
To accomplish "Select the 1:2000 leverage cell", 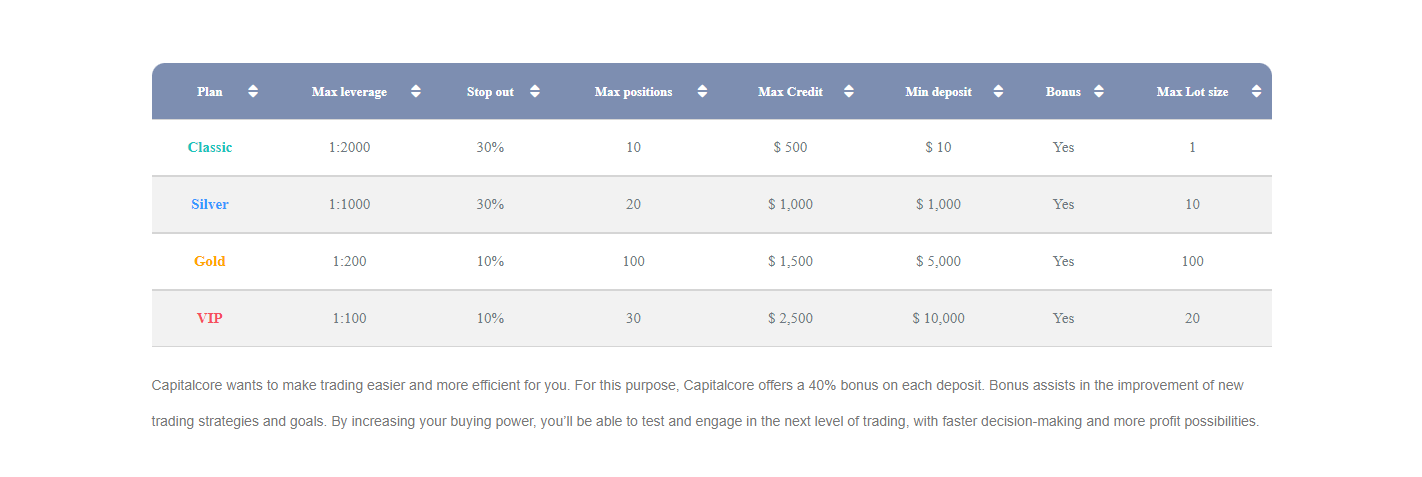I will (349, 147).
